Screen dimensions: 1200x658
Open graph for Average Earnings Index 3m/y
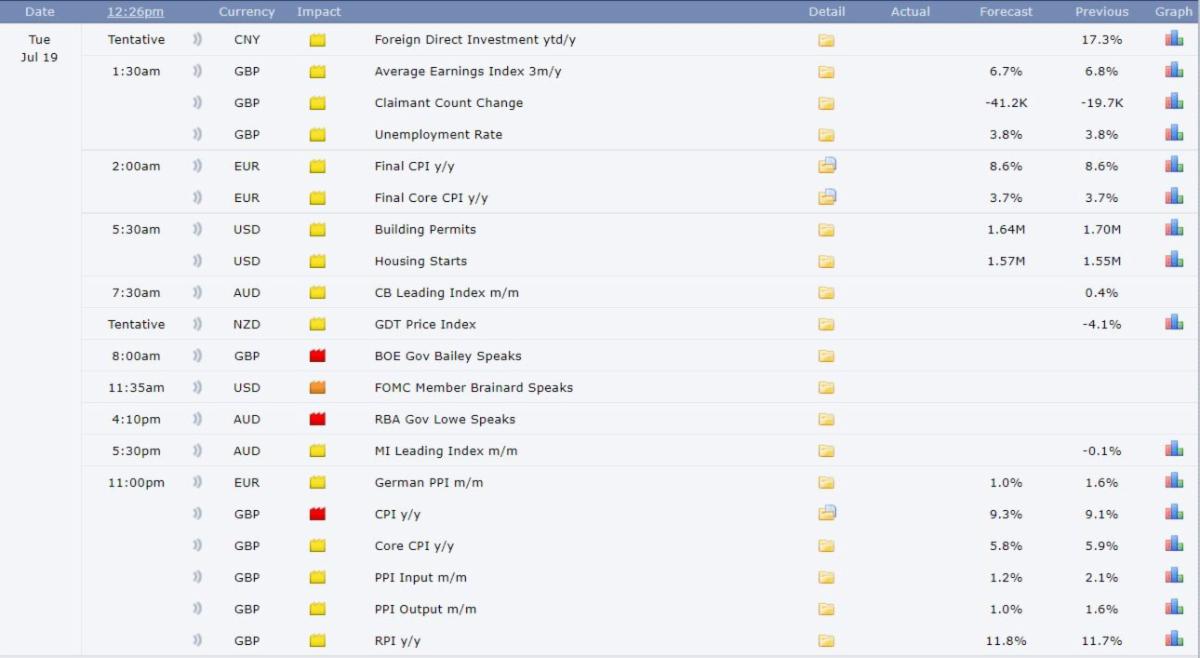[1174, 70]
